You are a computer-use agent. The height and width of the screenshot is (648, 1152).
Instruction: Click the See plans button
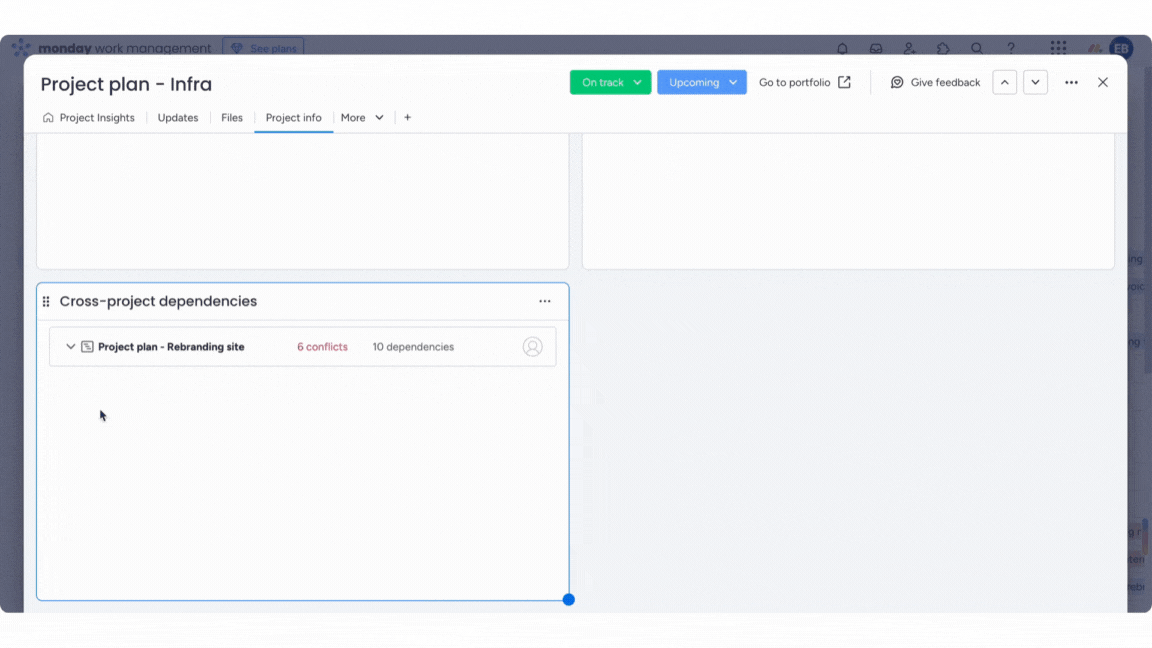click(263, 48)
